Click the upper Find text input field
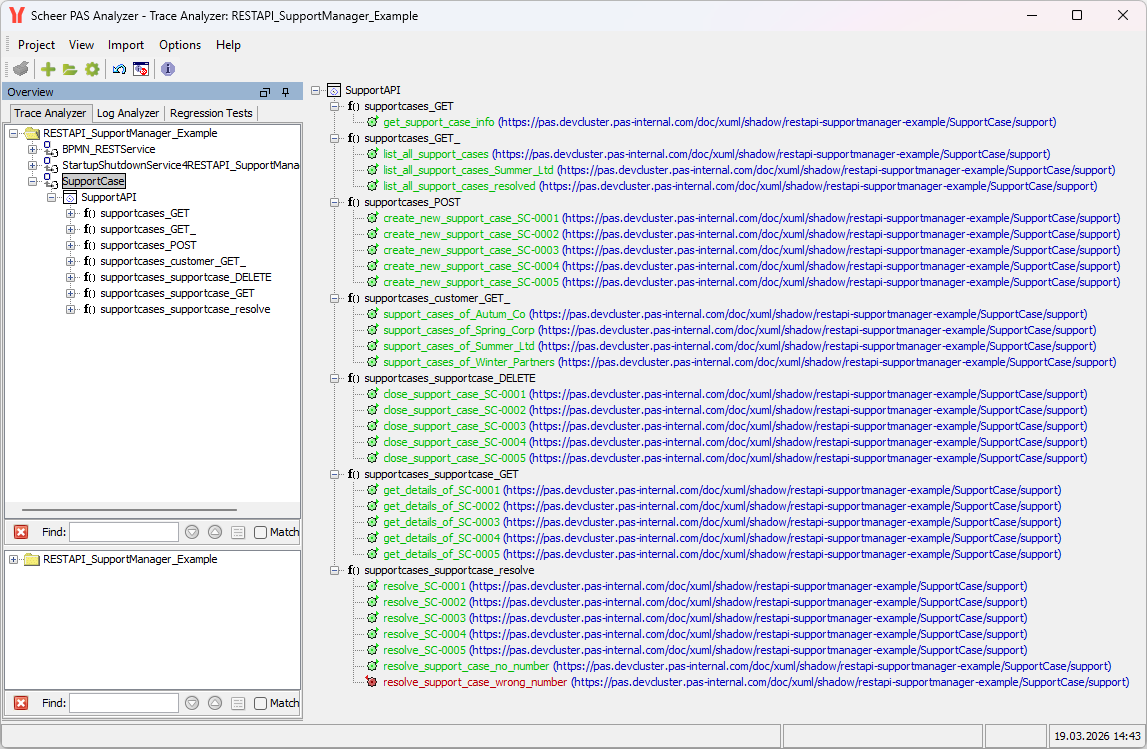The width and height of the screenshot is (1147, 749). [124, 532]
